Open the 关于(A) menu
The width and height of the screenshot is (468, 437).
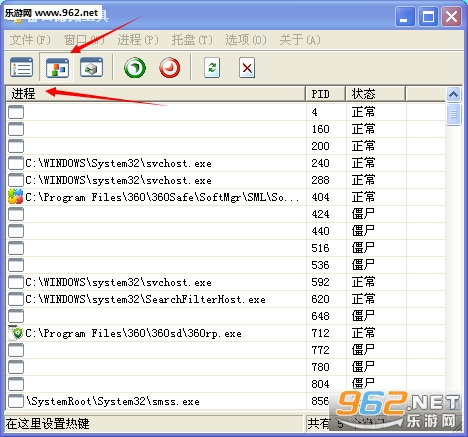[300, 40]
